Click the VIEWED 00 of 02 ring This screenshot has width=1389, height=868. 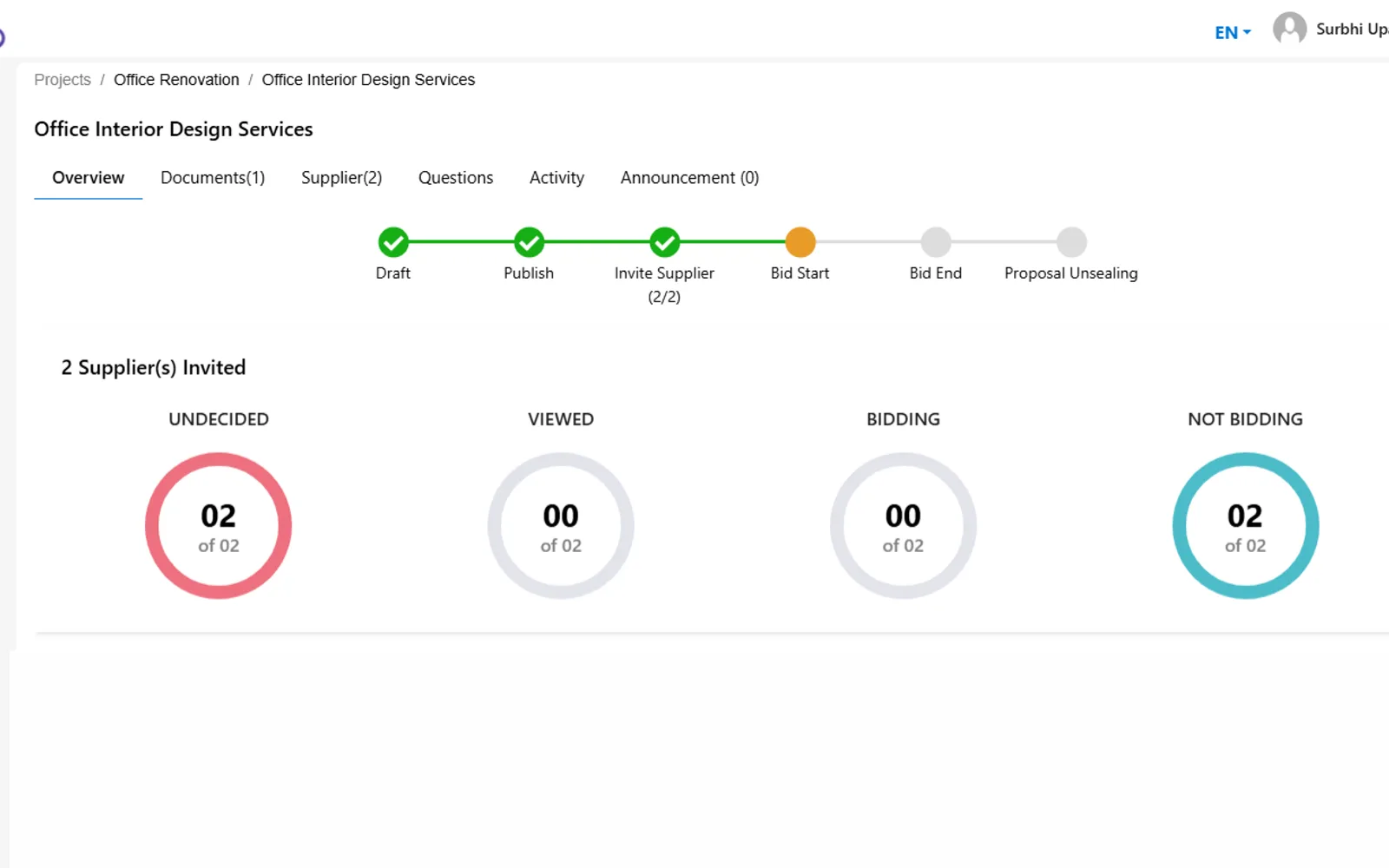click(561, 526)
